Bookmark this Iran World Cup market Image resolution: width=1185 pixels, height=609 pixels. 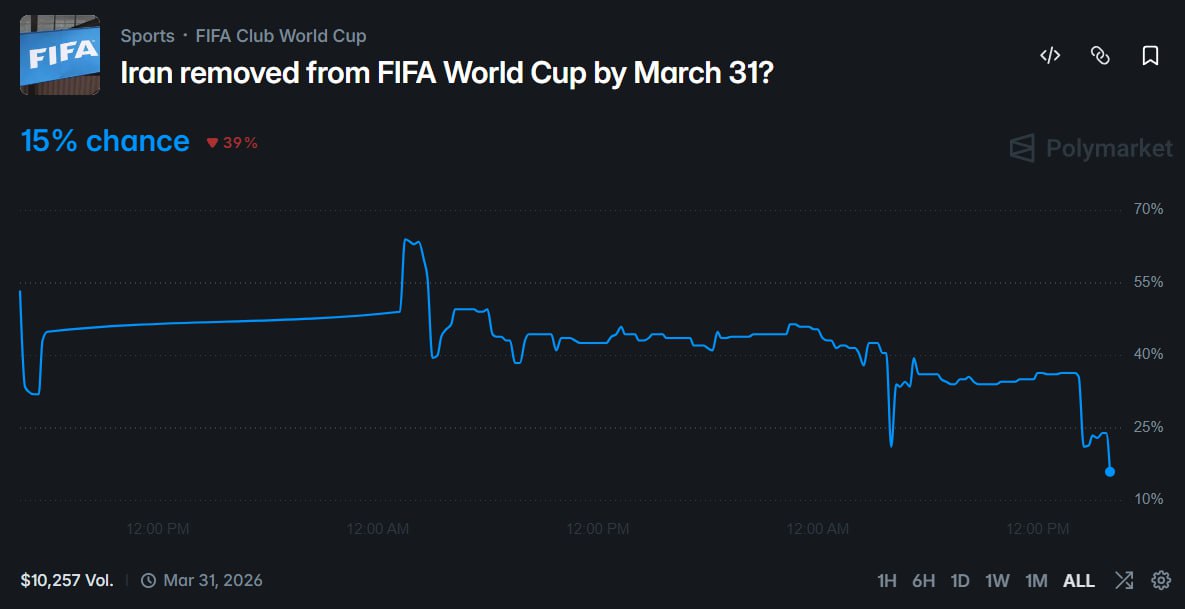pos(1150,56)
